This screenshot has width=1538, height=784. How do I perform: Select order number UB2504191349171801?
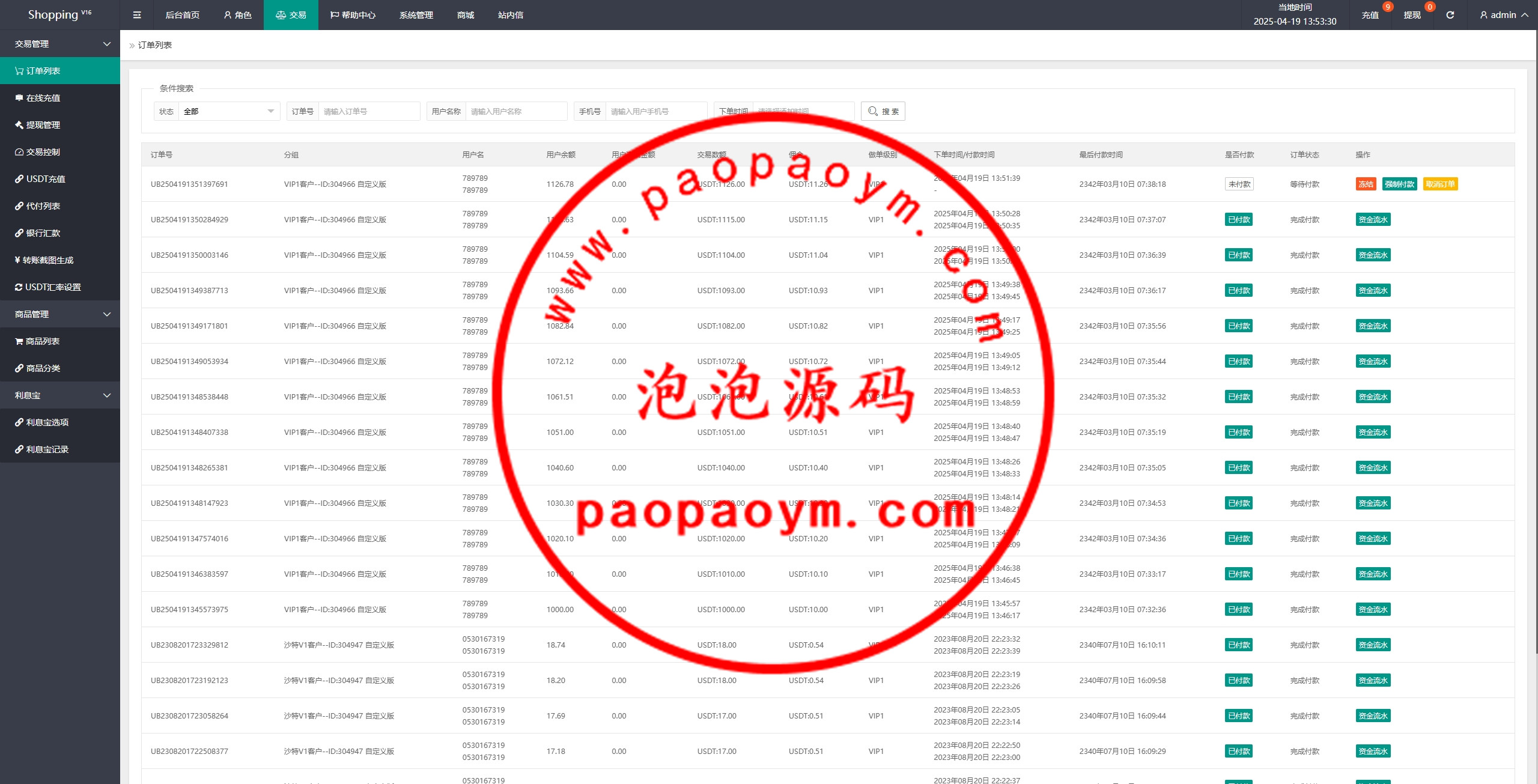pos(189,326)
